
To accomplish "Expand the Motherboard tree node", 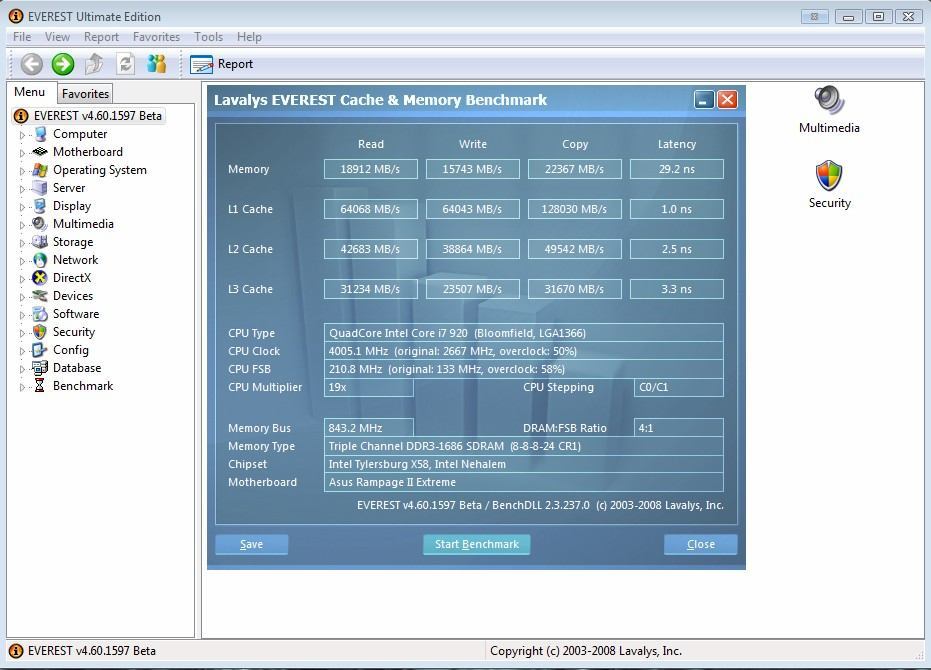I will [22, 153].
